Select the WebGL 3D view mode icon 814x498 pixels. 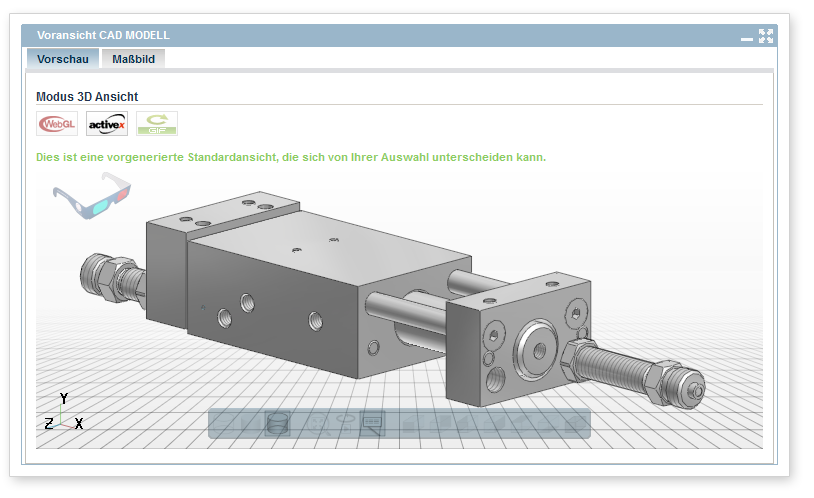56,124
